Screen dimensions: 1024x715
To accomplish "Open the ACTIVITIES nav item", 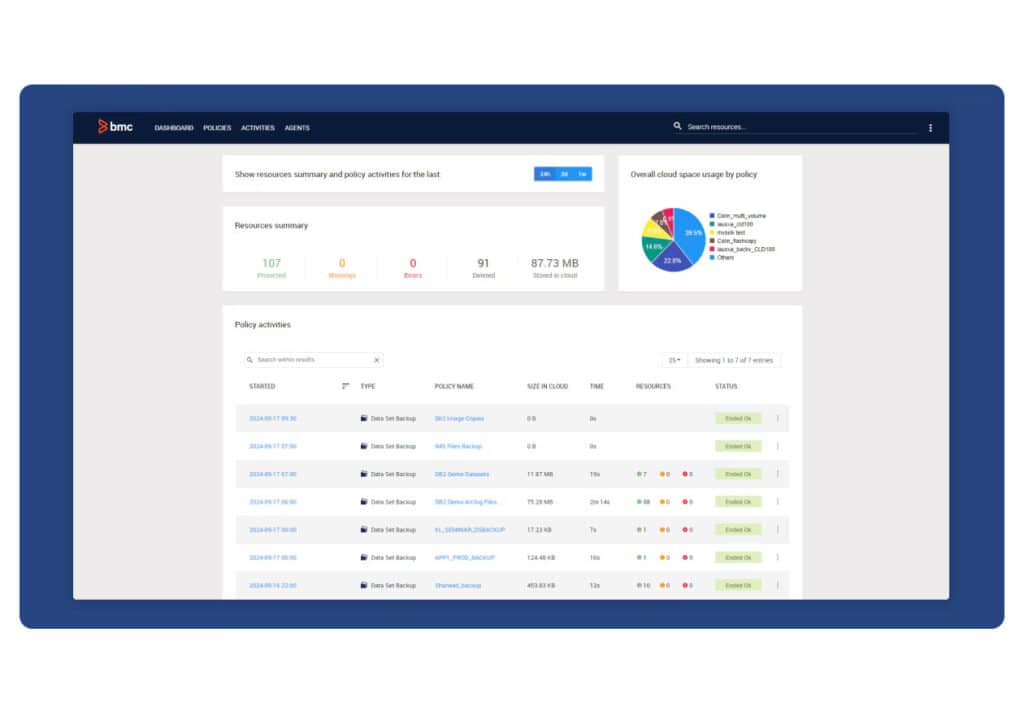I will click(258, 128).
